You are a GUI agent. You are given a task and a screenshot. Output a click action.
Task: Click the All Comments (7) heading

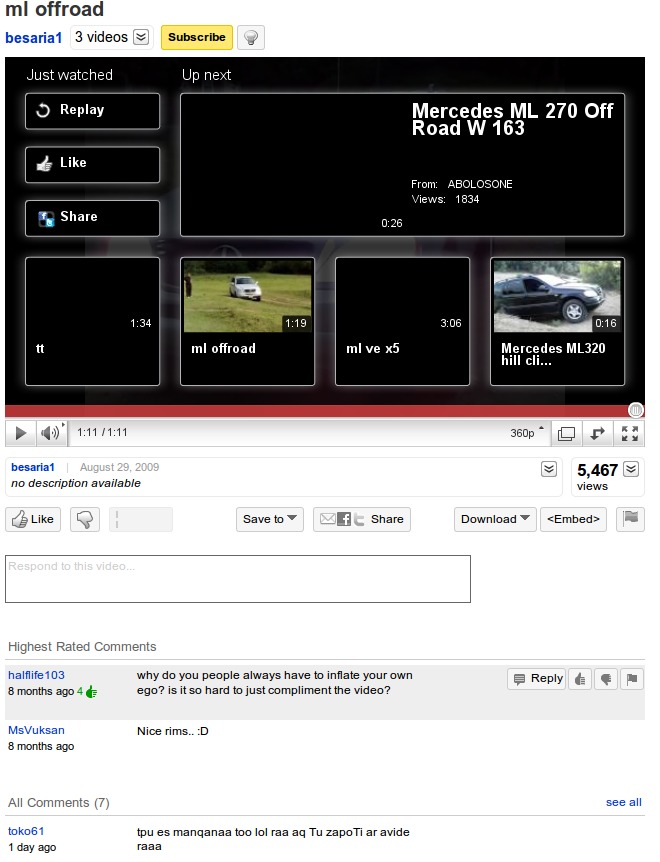[59, 803]
